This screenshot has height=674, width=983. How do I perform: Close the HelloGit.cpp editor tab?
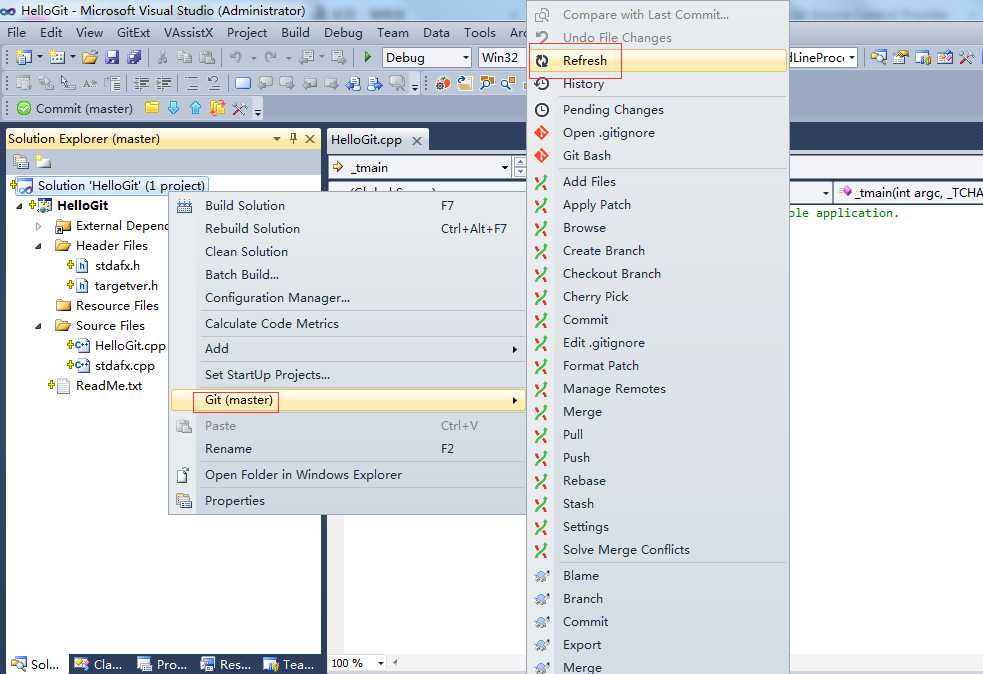coord(417,140)
